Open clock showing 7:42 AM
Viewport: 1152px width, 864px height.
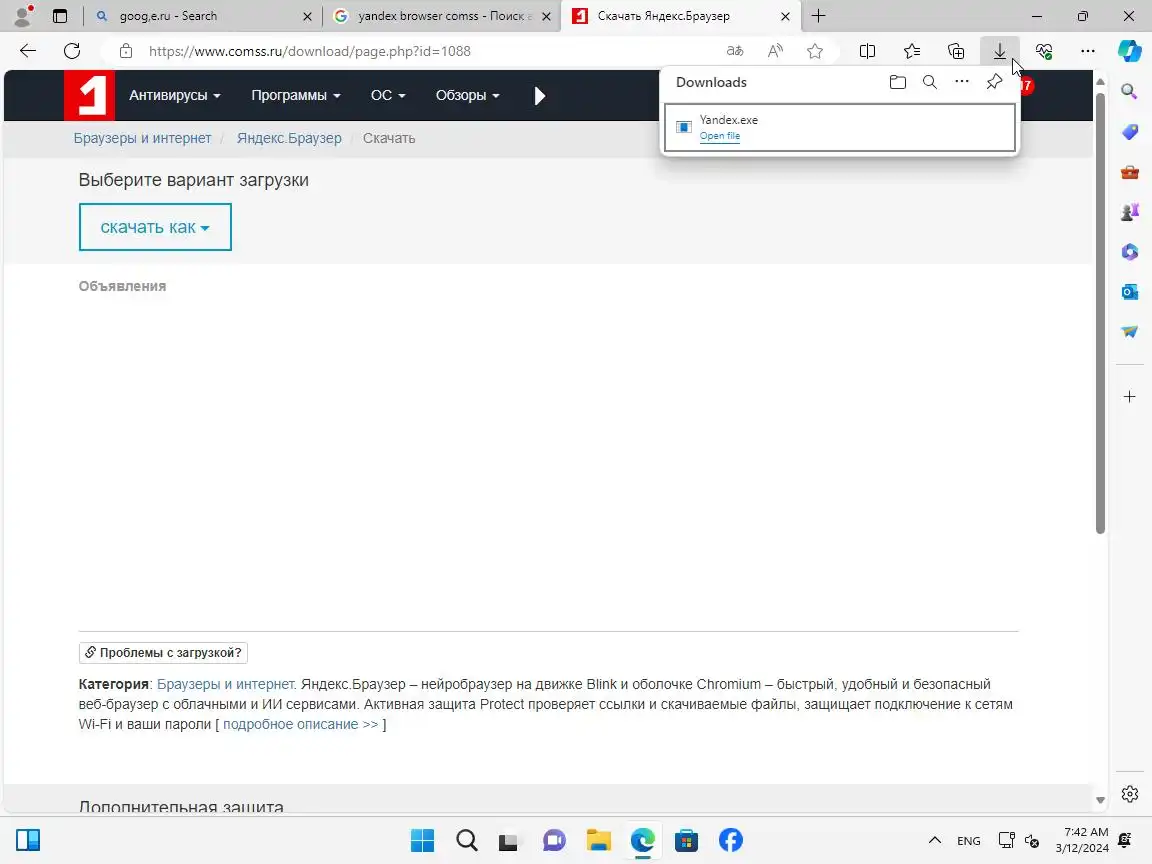[x=1081, y=840]
